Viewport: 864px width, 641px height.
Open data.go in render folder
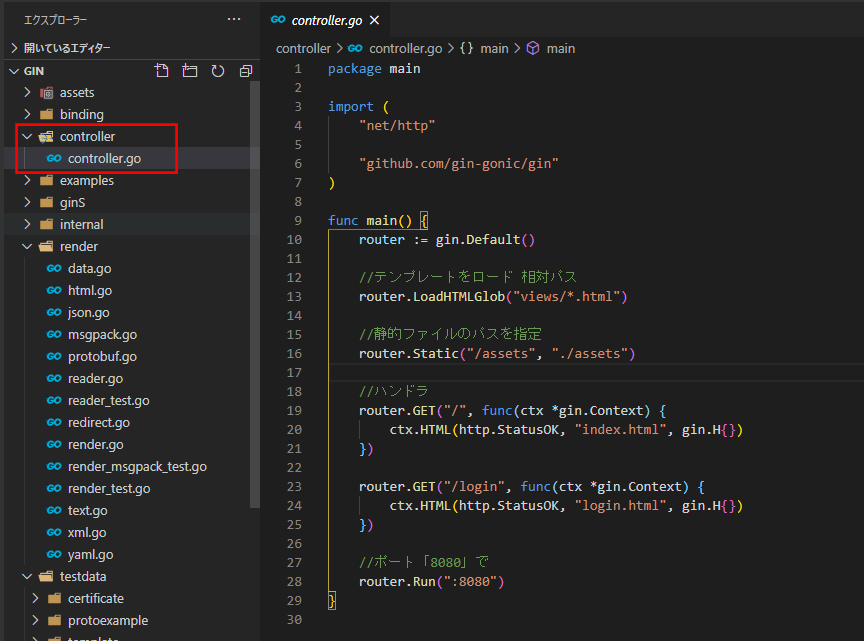(x=89, y=268)
